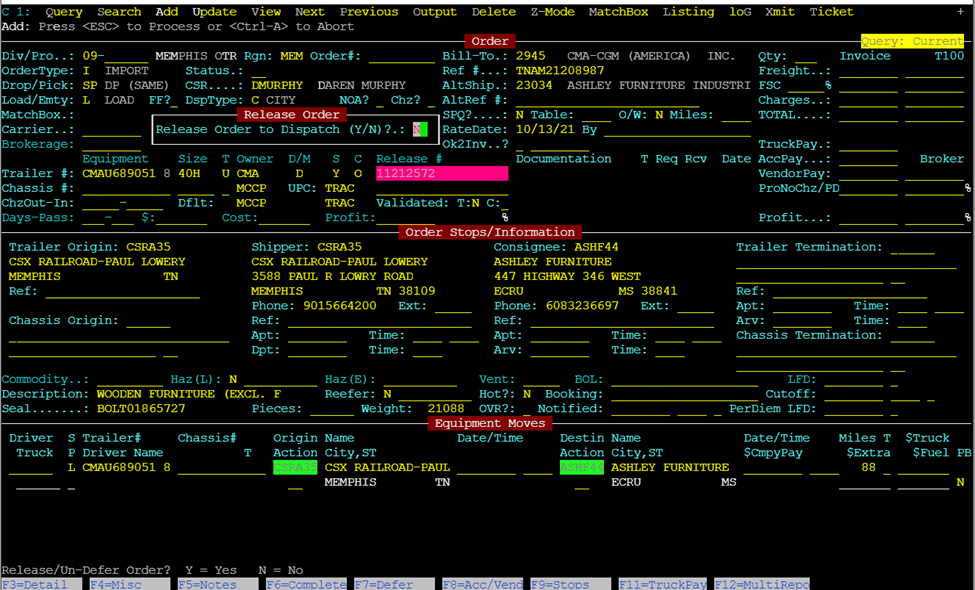Open the Search menu item
The width and height of the screenshot is (975, 590).
pos(119,12)
